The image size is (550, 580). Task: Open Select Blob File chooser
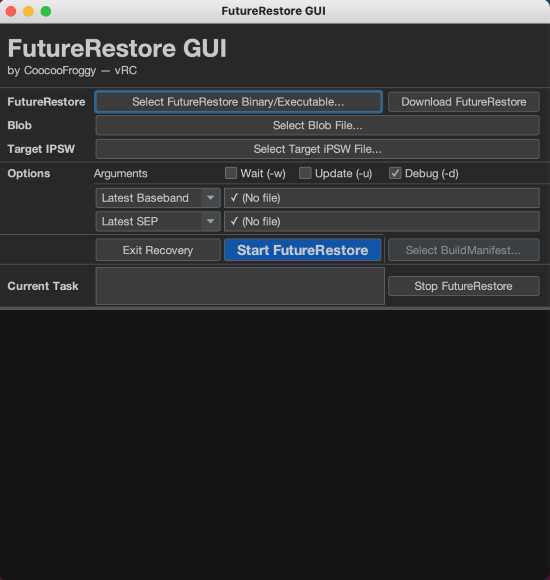click(317, 125)
